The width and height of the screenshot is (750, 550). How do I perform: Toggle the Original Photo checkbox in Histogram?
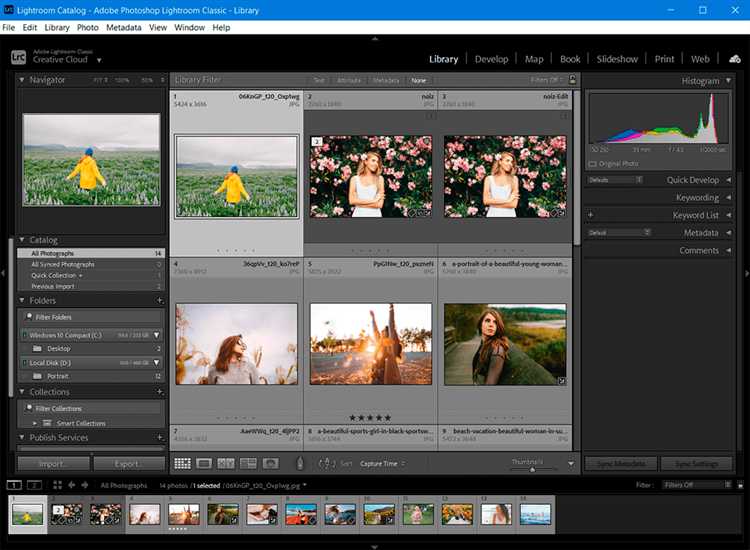point(593,164)
